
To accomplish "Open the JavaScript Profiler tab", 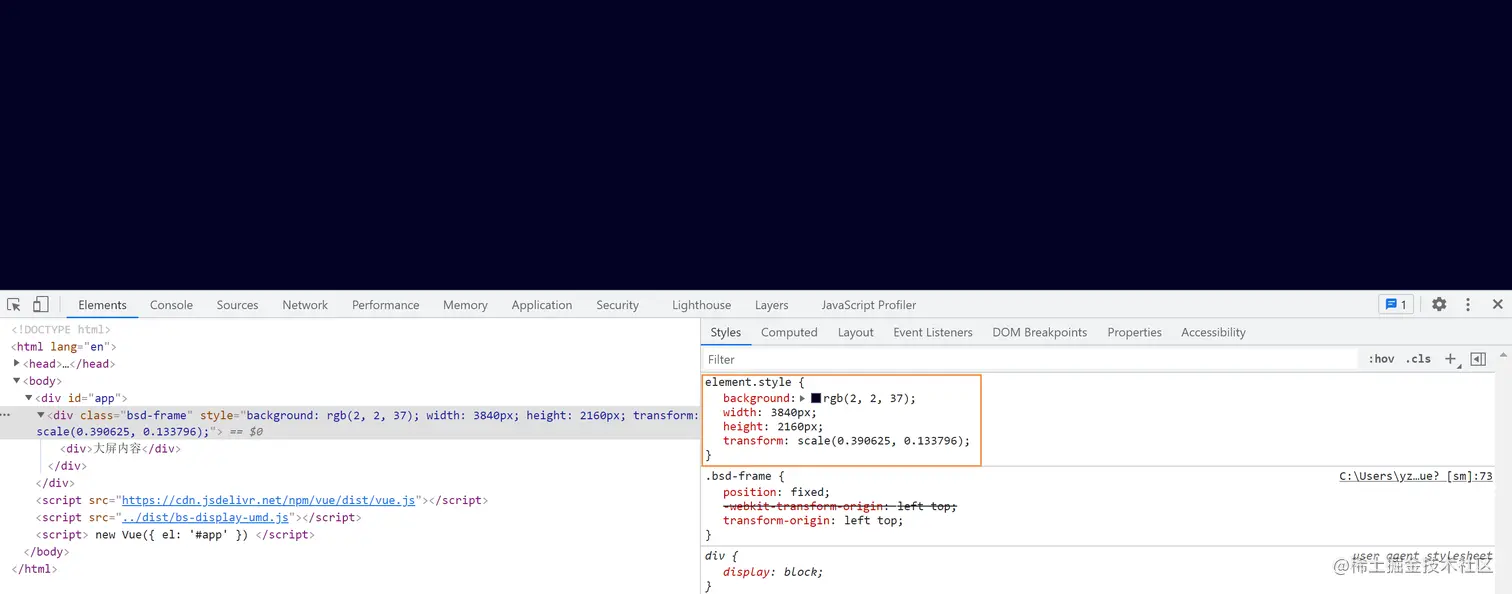I will (868, 305).
